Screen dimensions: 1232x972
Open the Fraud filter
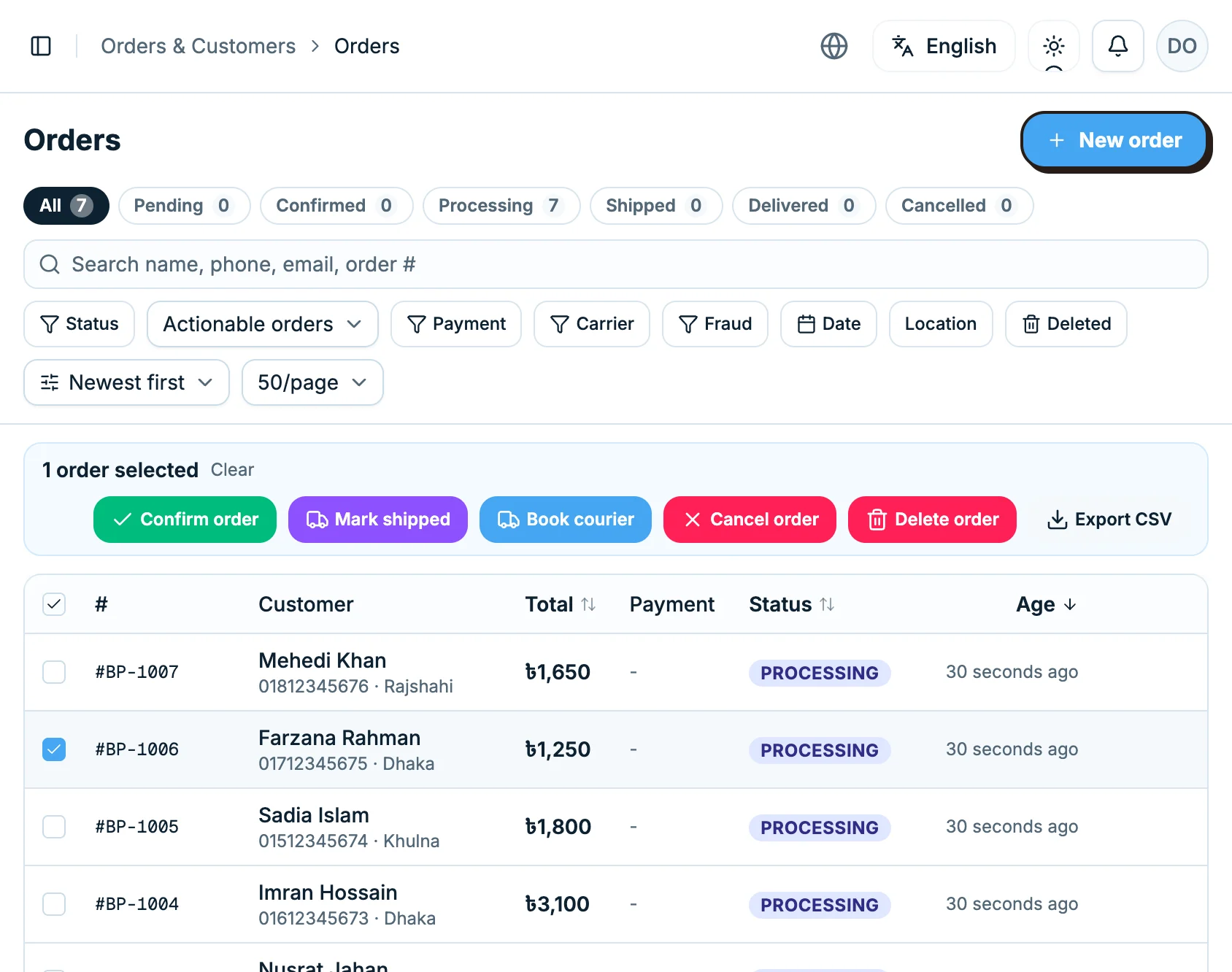tap(715, 324)
